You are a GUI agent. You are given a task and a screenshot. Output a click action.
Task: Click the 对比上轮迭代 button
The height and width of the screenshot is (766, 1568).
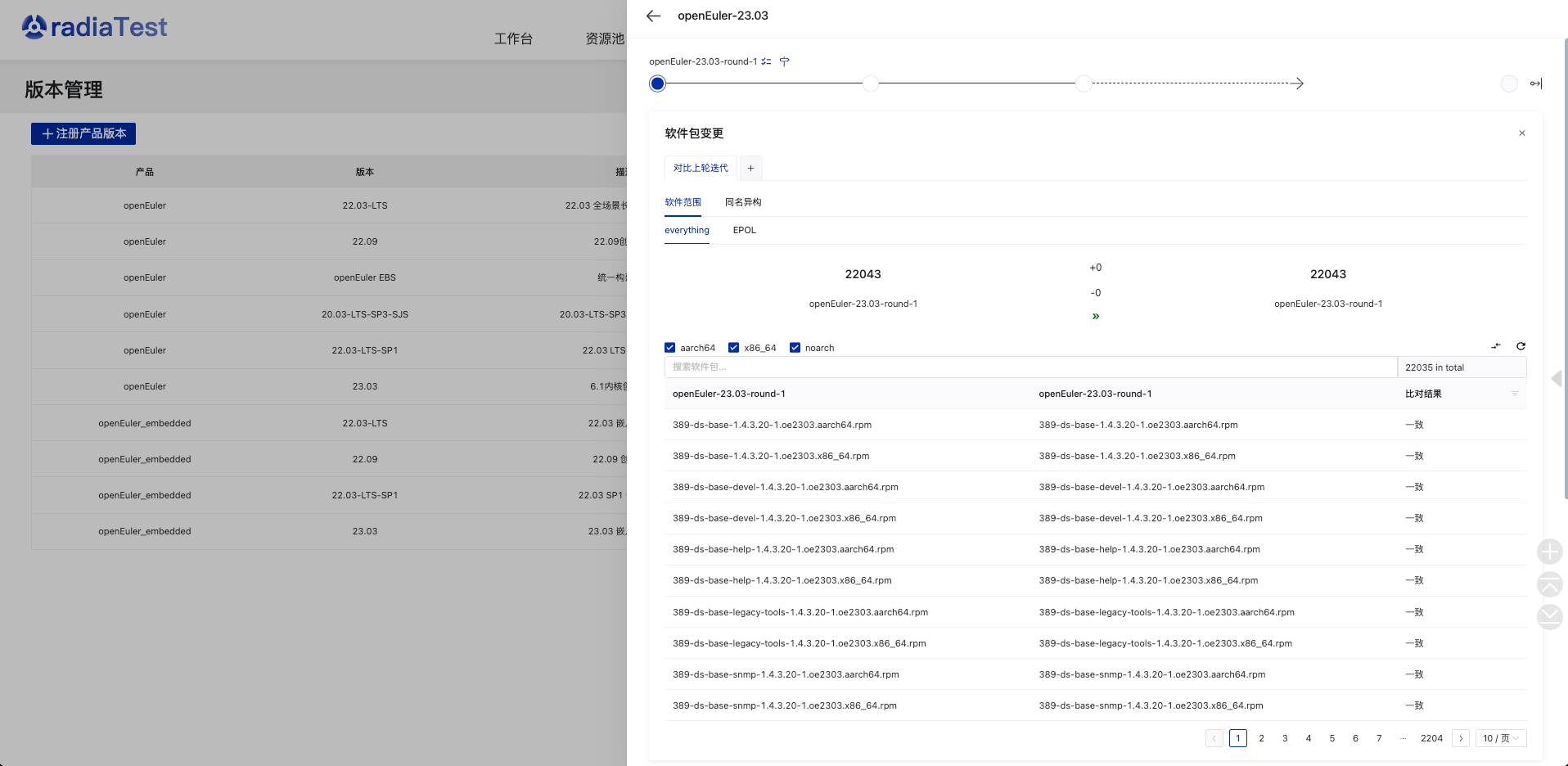pos(701,168)
